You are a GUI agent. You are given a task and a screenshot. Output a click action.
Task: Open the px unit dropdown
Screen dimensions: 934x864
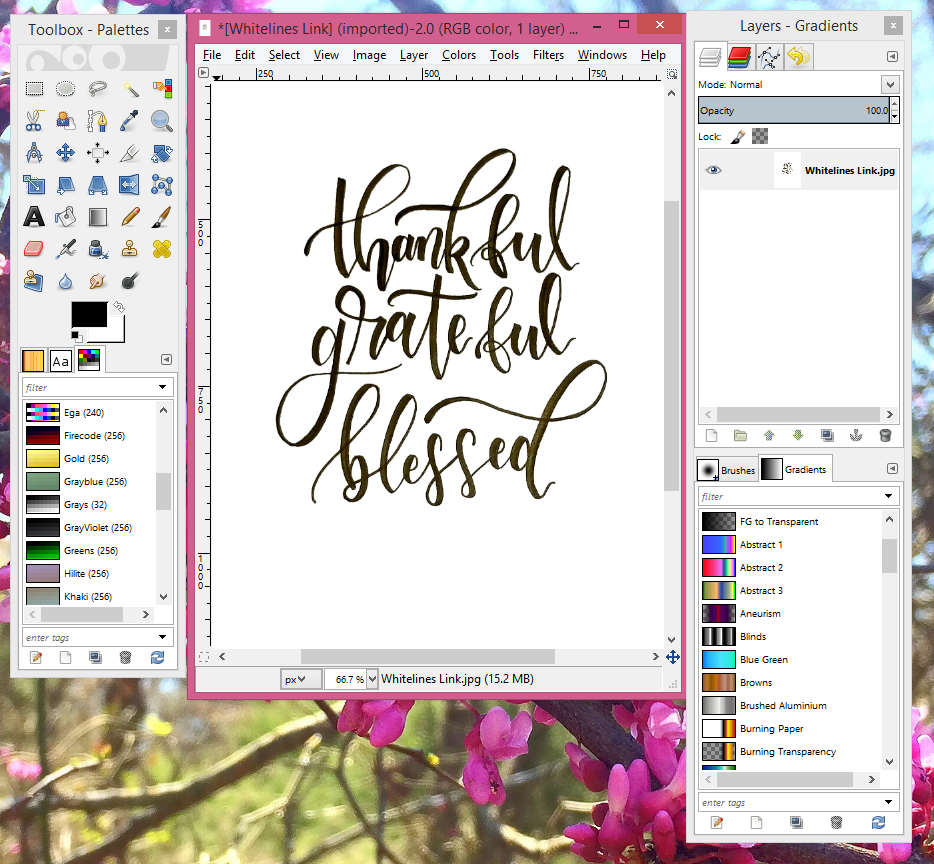301,679
